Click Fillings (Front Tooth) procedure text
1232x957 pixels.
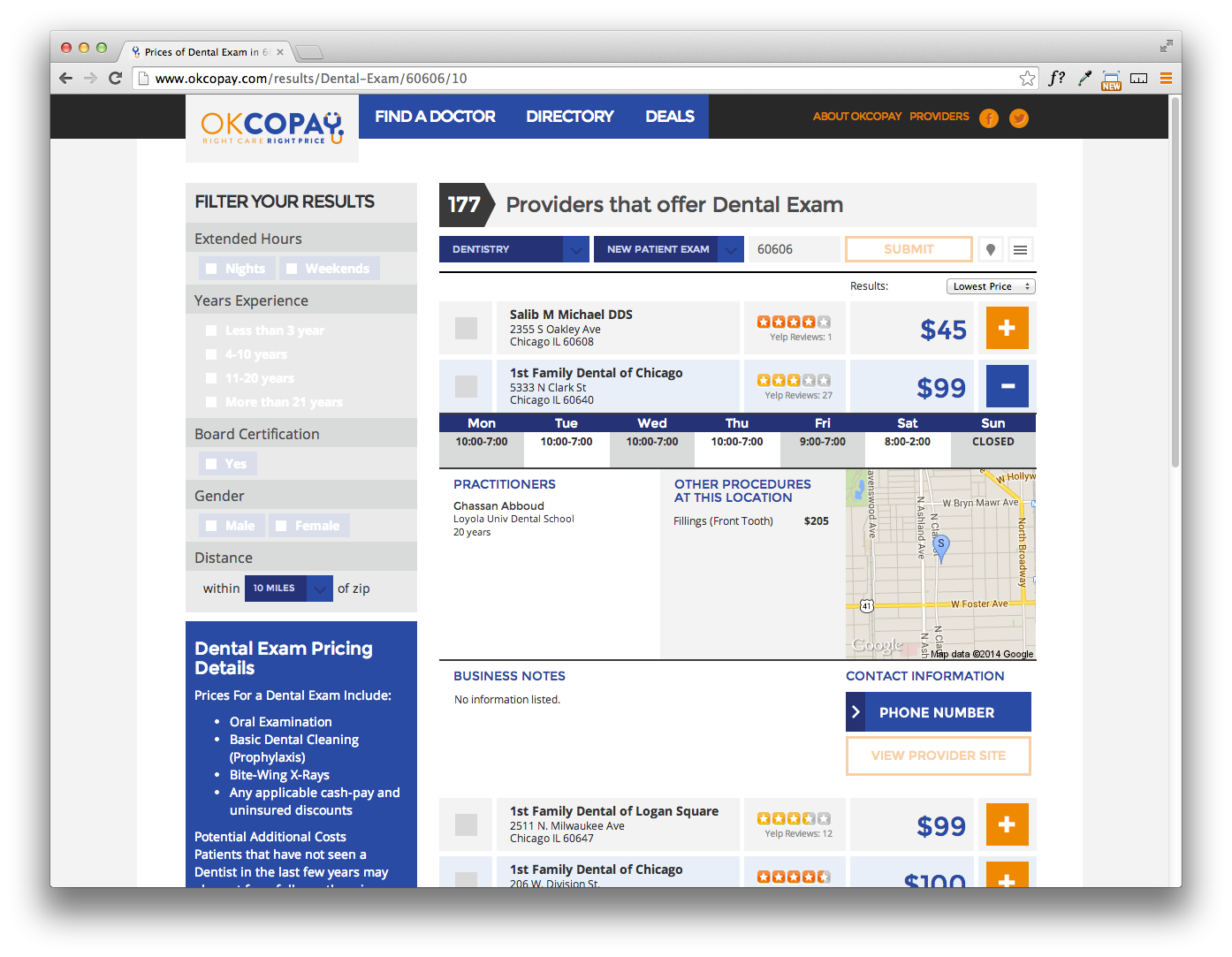723,521
